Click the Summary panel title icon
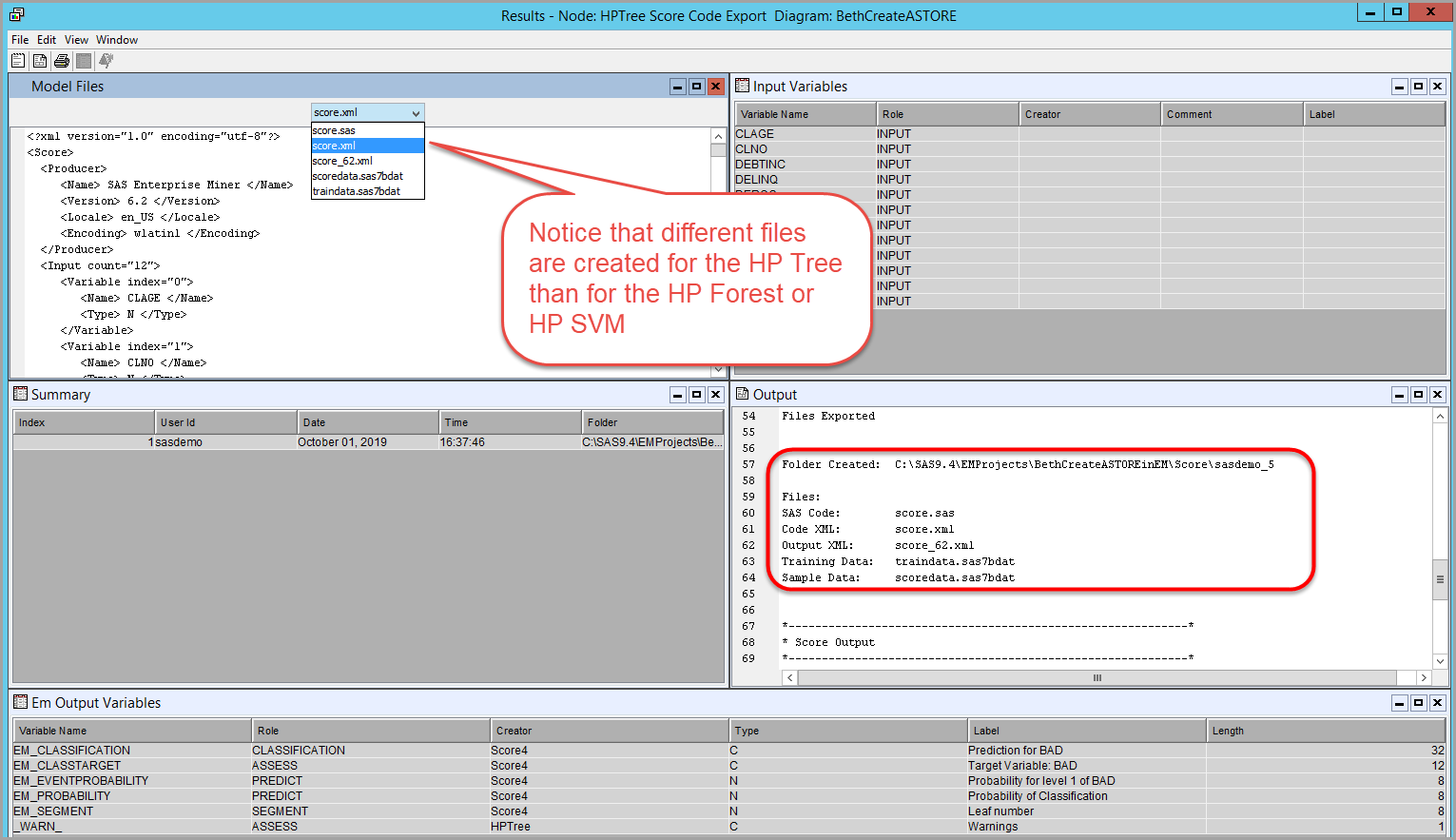Image resolution: width=1456 pixels, height=840 pixels. coord(20,394)
